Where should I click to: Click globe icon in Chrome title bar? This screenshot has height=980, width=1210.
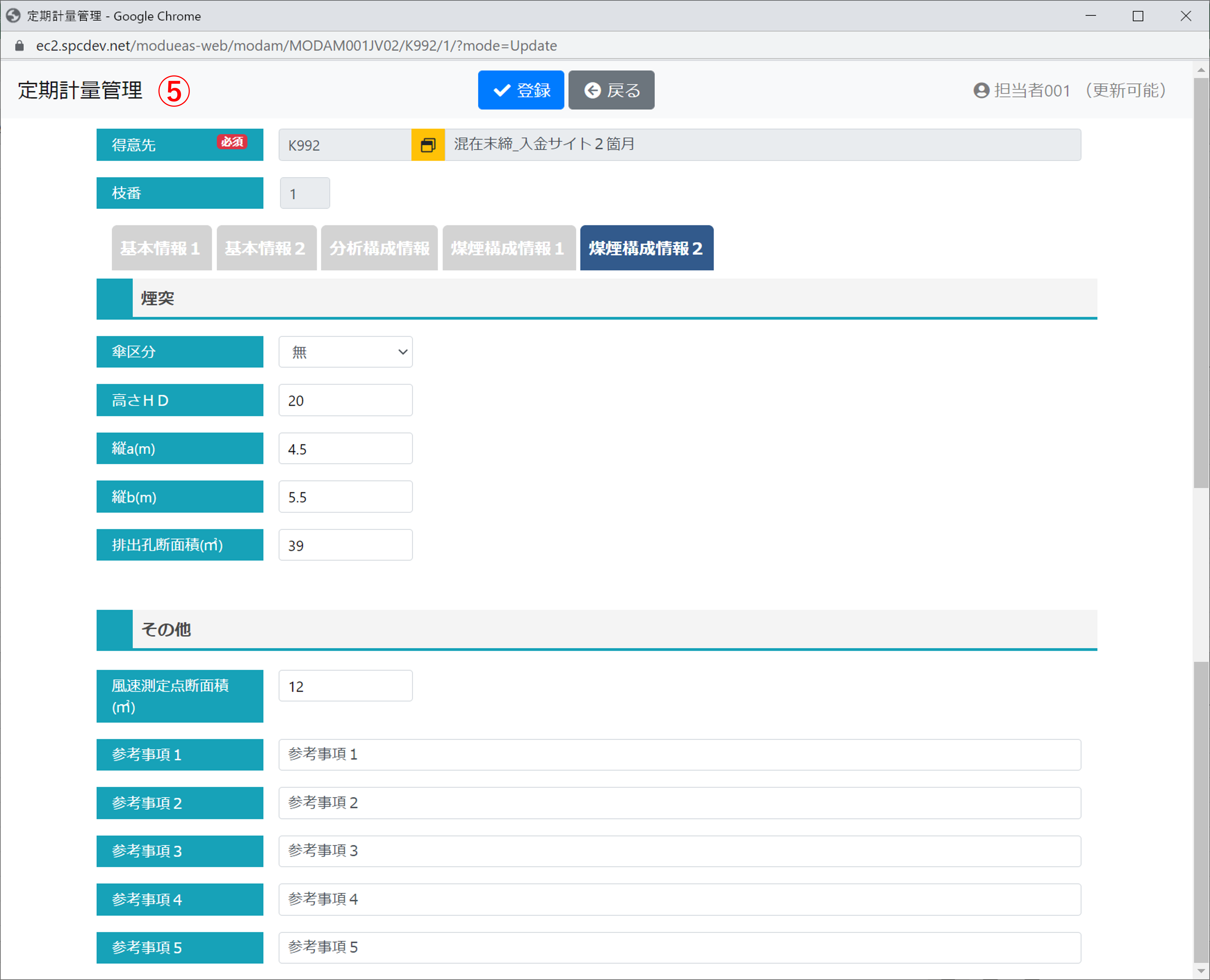click(13, 16)
